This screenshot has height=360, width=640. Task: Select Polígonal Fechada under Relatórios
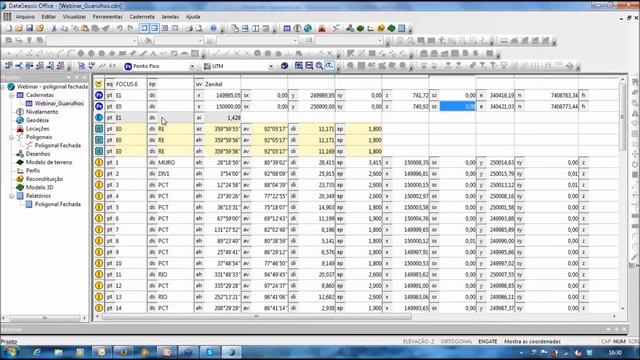point(58,204)
